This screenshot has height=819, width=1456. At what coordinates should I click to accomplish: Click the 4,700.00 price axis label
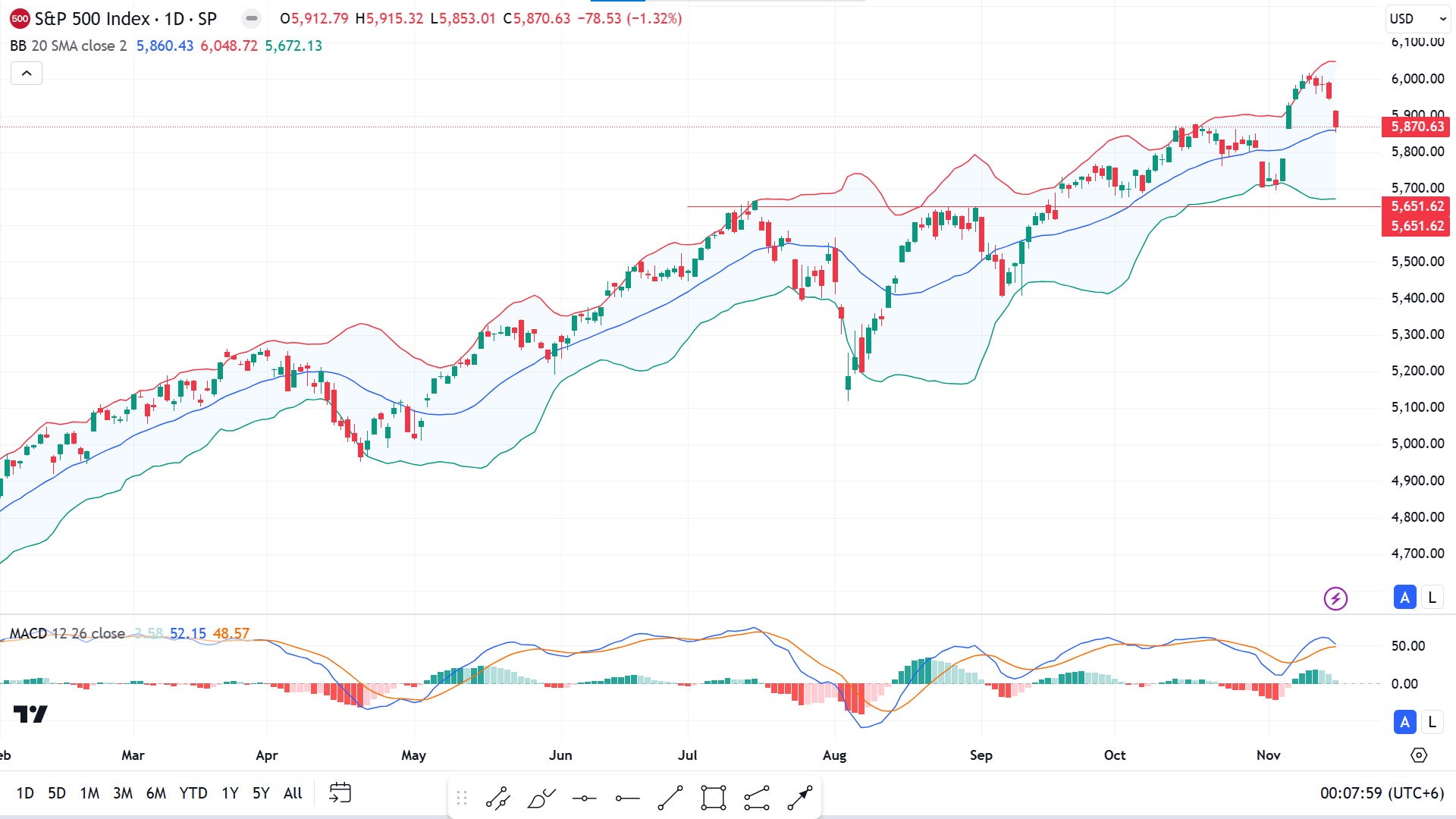point(1417,554)
